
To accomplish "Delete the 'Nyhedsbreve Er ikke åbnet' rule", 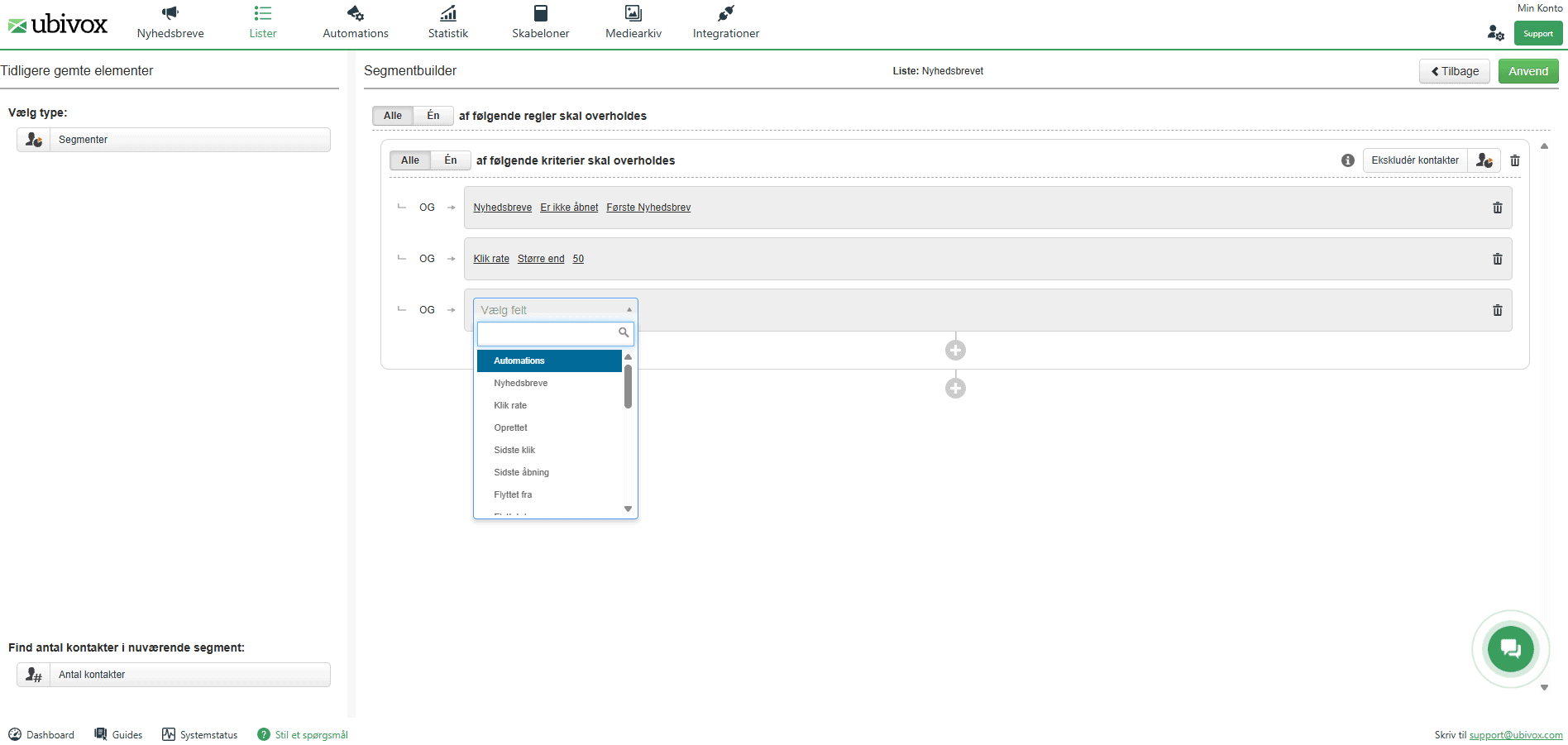I will [1497, 208].
